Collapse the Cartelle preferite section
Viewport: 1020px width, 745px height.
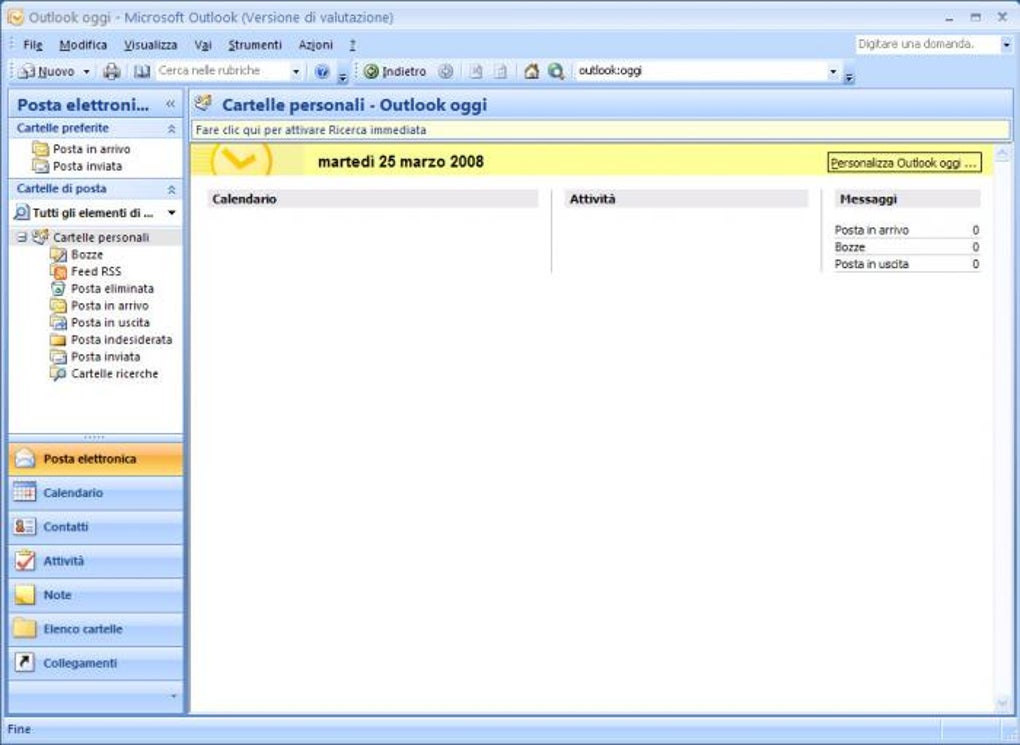(171, 129)
